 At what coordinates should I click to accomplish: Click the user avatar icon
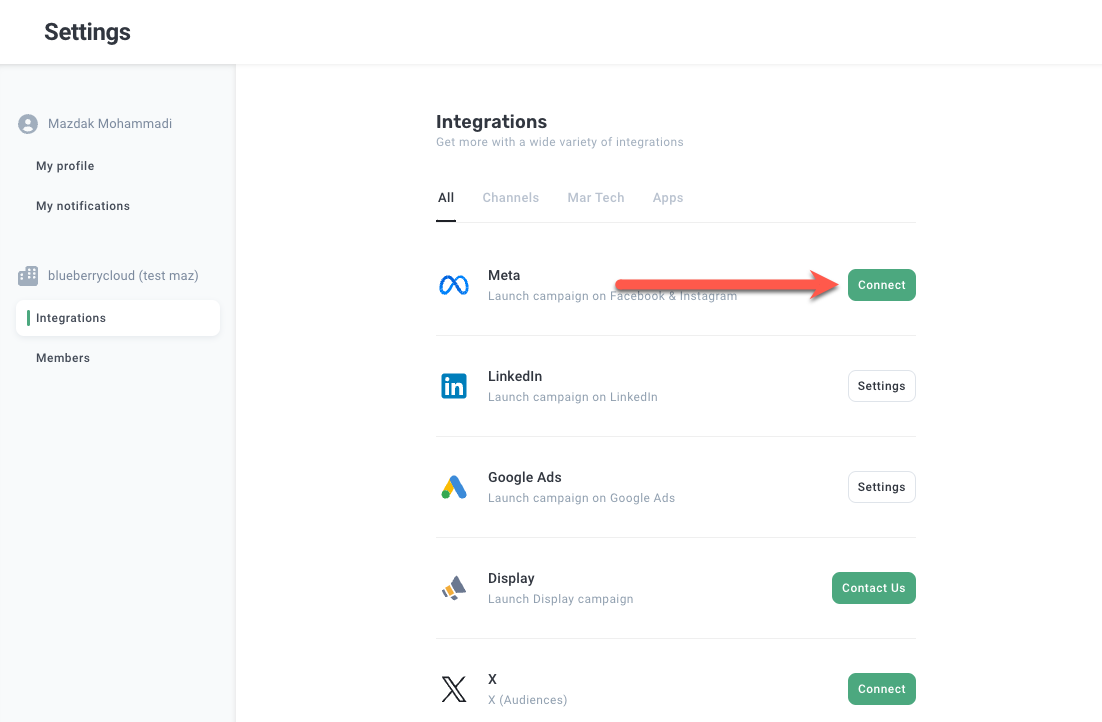pos(28,124)
